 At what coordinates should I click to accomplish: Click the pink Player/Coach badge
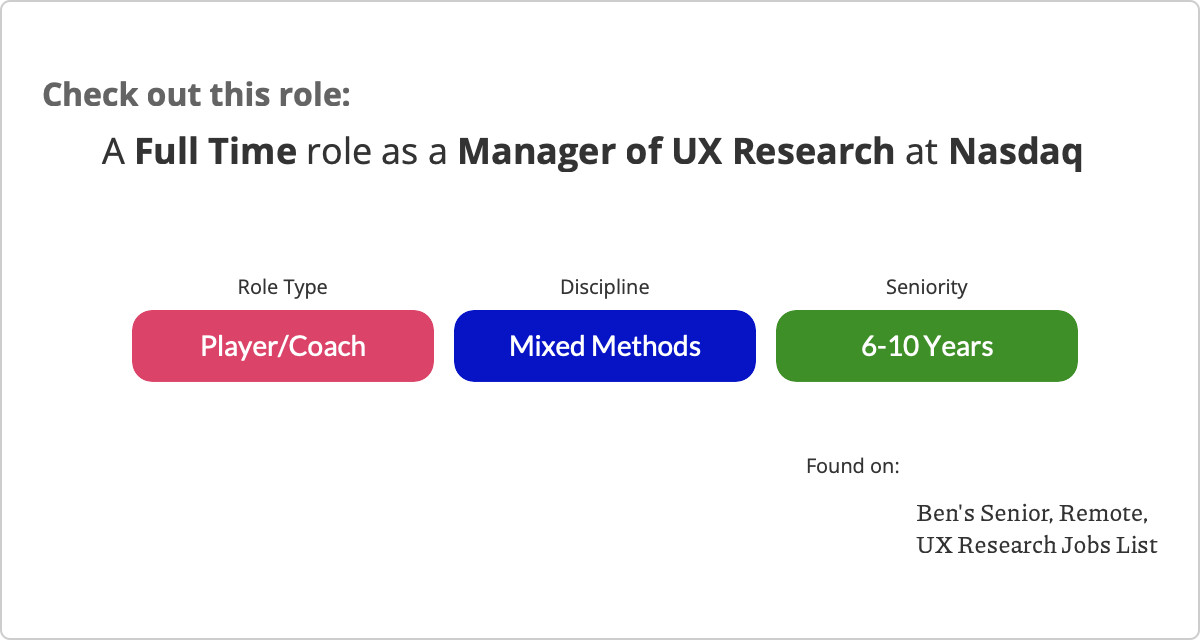283,346
